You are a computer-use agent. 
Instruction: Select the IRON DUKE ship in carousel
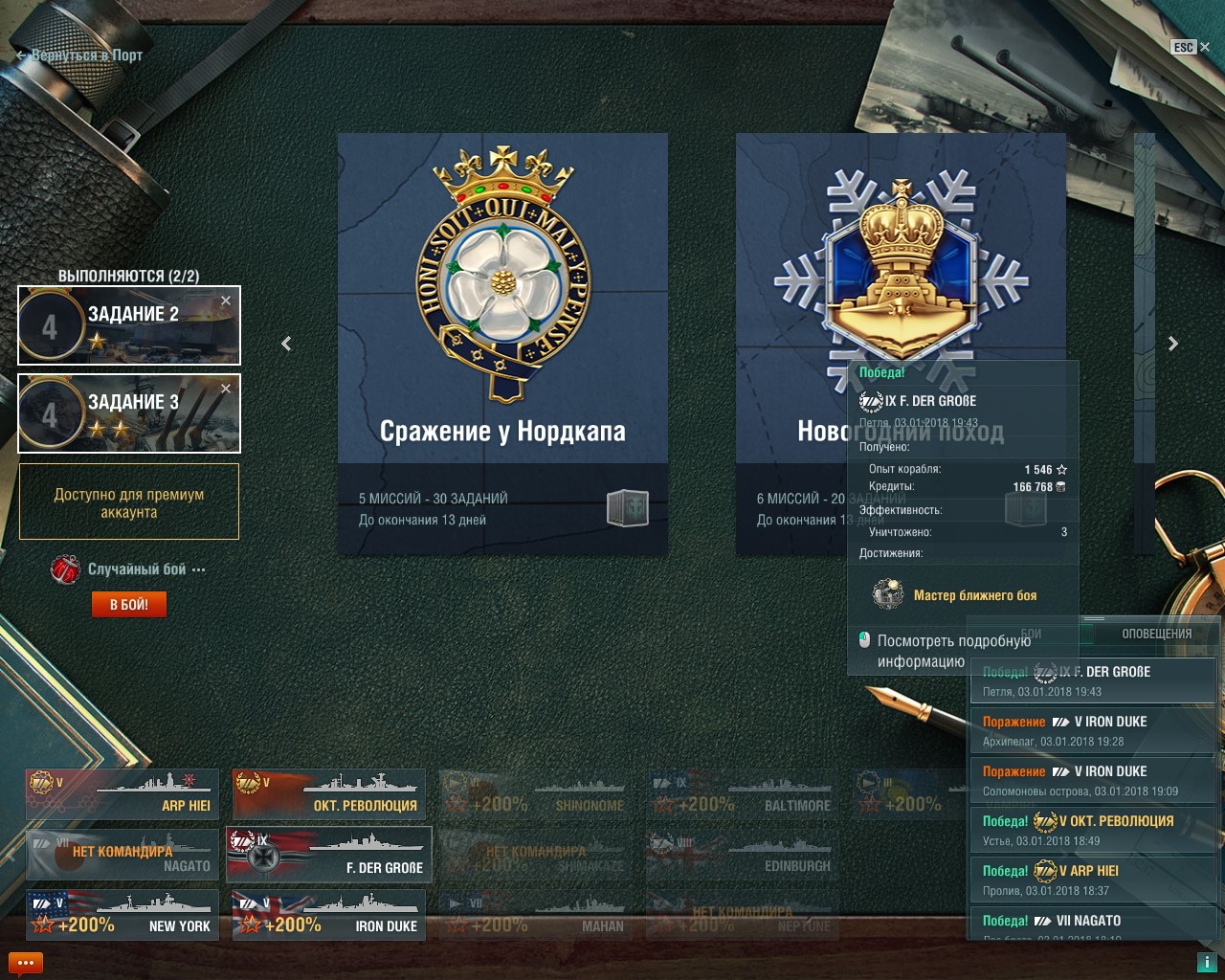[328, 915]
